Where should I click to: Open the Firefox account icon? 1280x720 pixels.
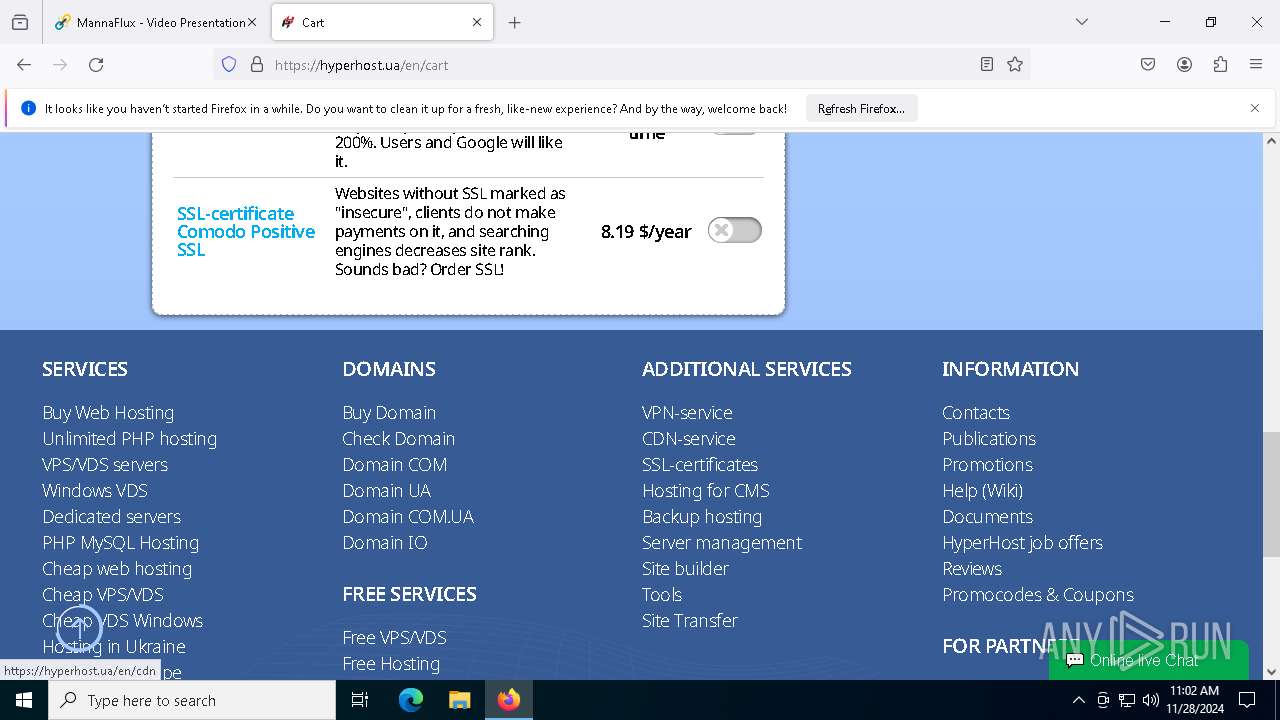(1184, 65)
